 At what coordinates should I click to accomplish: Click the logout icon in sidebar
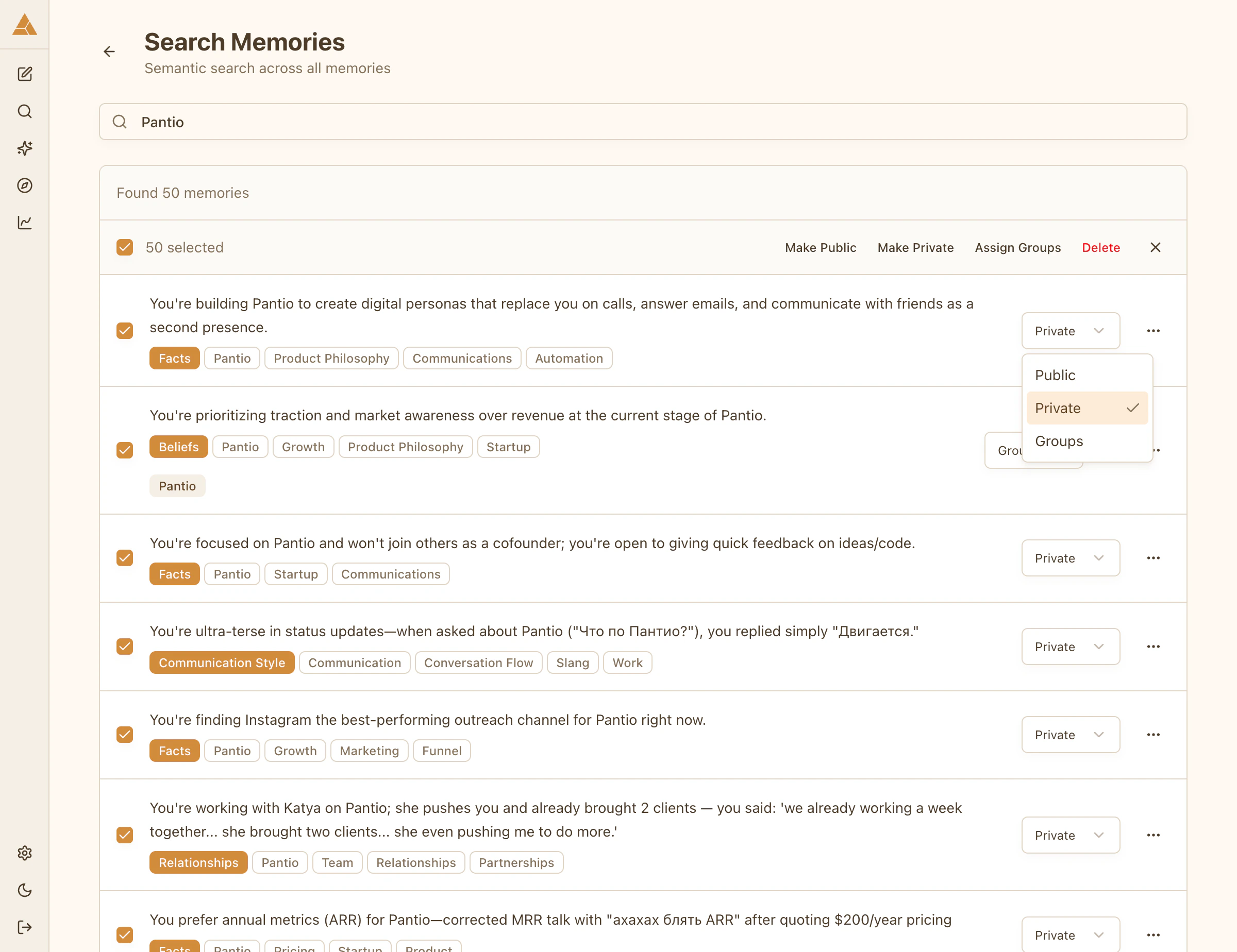click(x=24, y=927)
